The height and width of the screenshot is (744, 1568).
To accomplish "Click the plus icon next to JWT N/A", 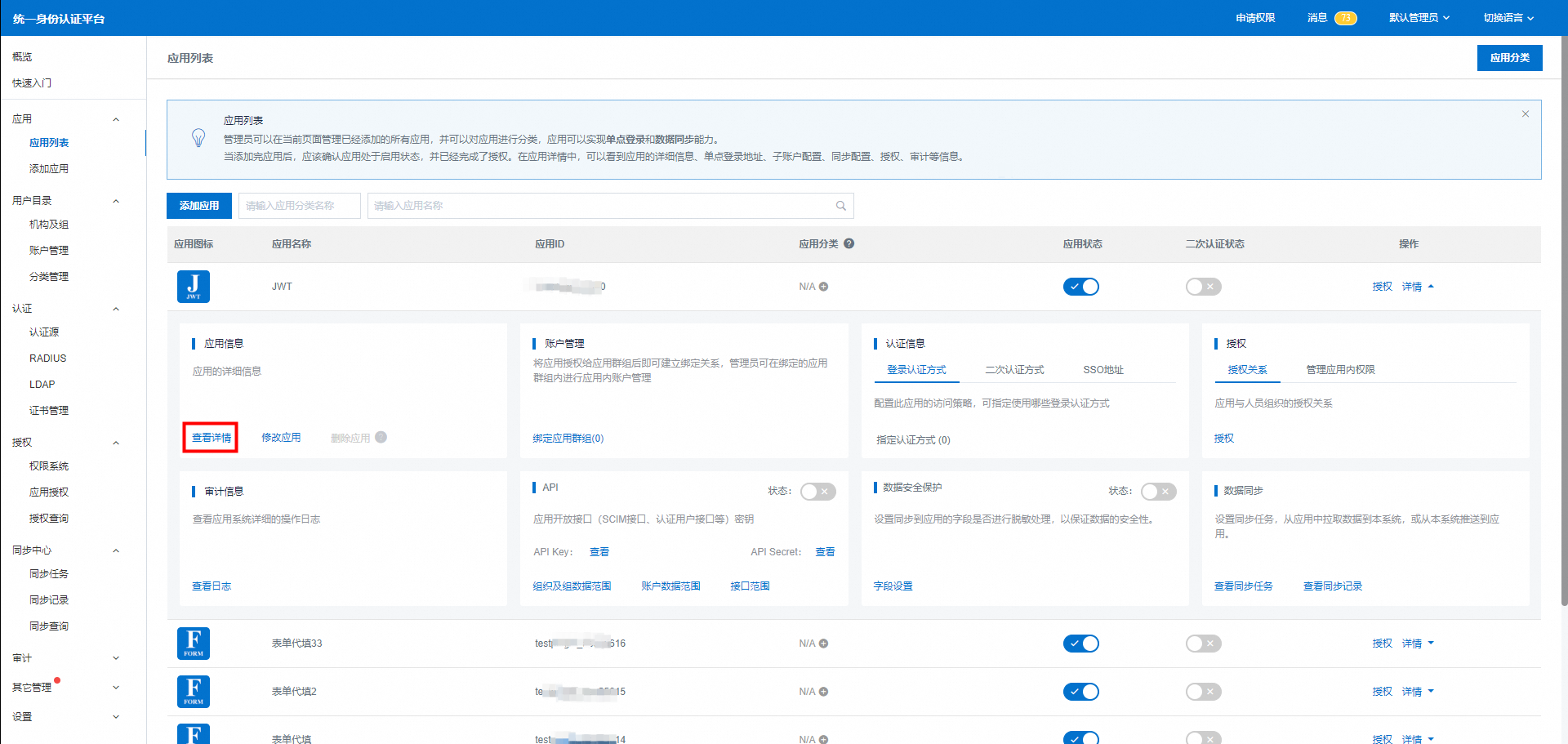I will pyautogui.click(x=823, y=287).
